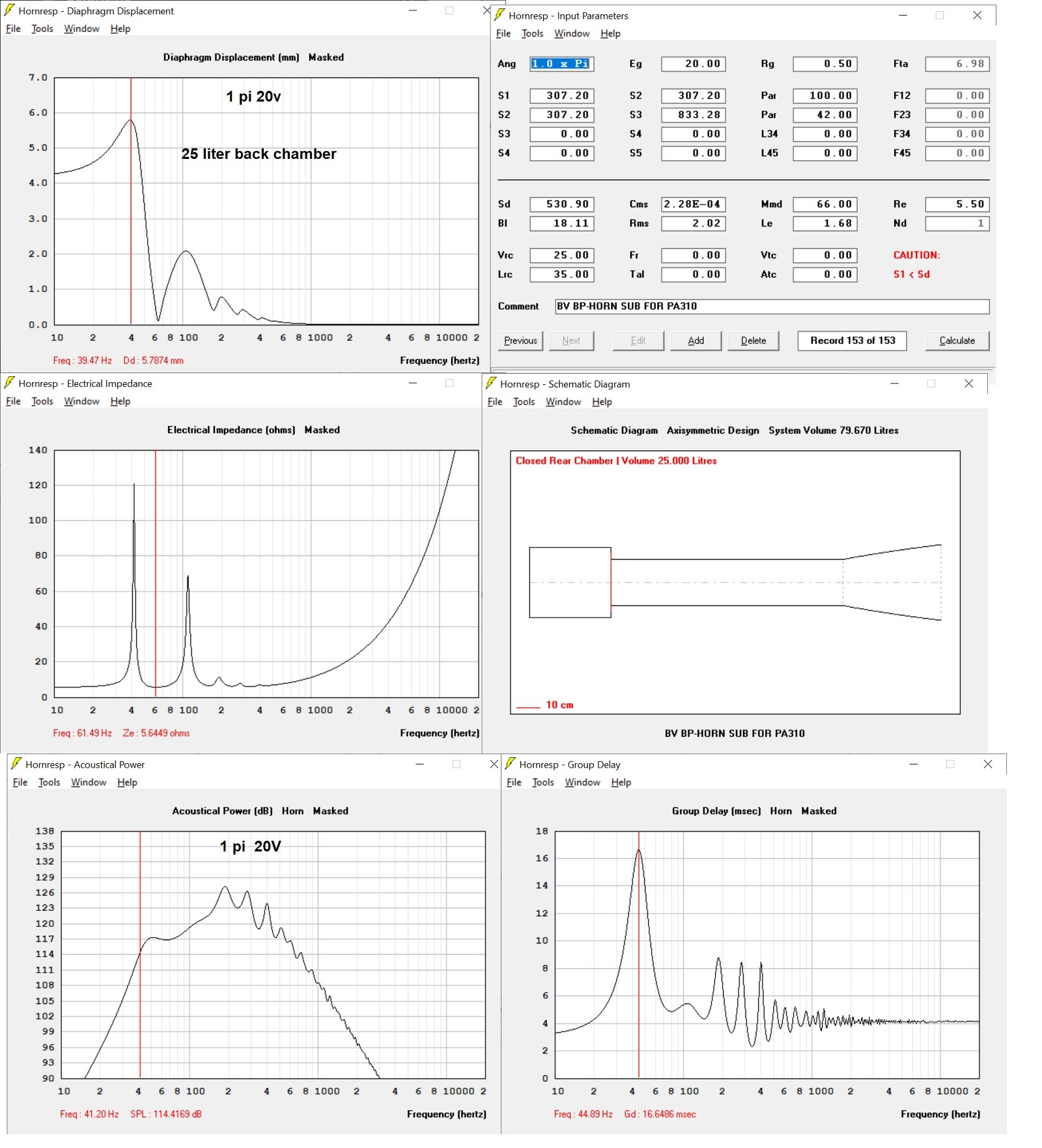Click the Add record button
Viewport: 1042px width, 1148px height.
coord(696,341)
